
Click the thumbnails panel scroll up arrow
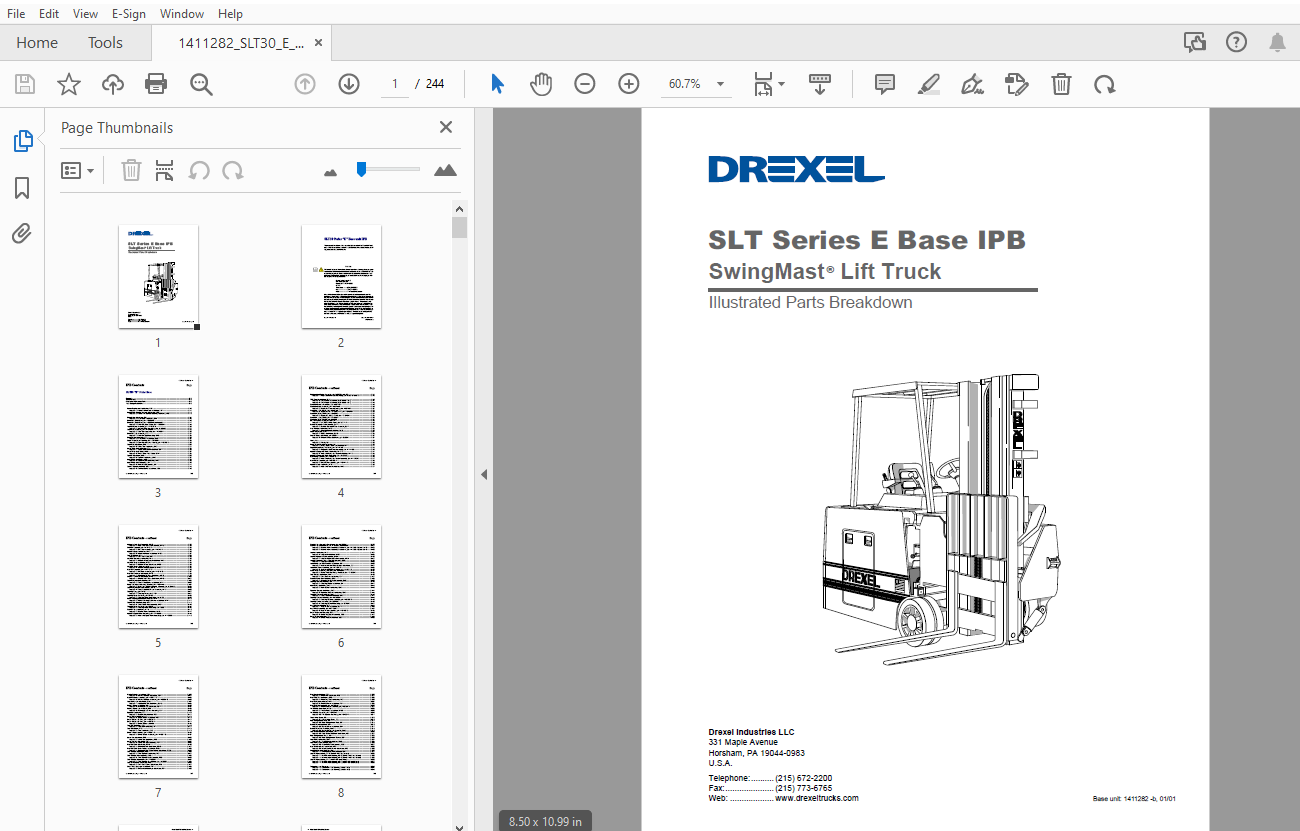pyautogui.click(x=459, y=209)
